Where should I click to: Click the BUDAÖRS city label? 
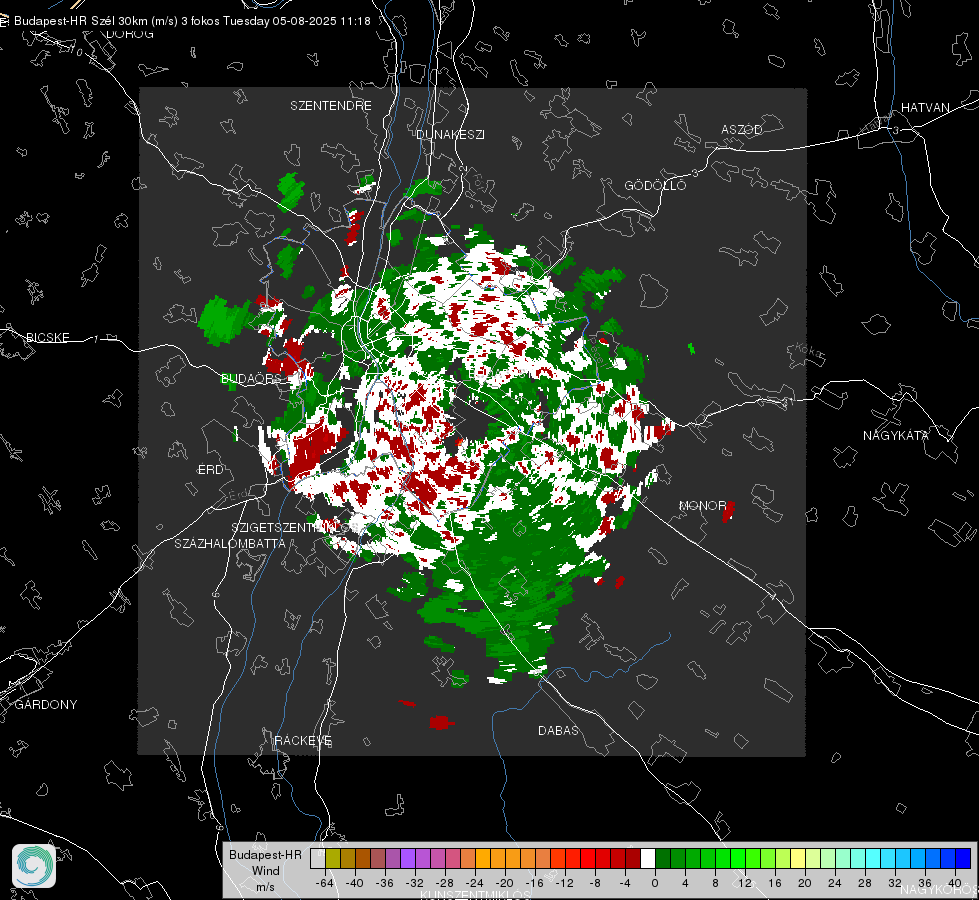252,378
